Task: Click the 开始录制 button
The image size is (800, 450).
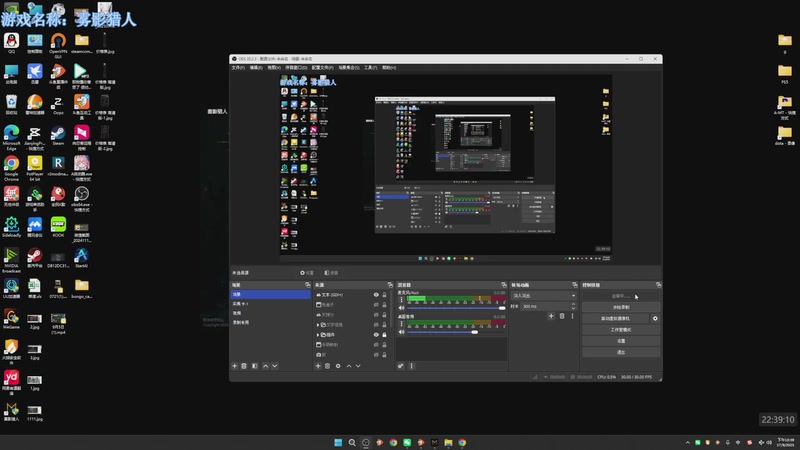Action: click(620, 307)
